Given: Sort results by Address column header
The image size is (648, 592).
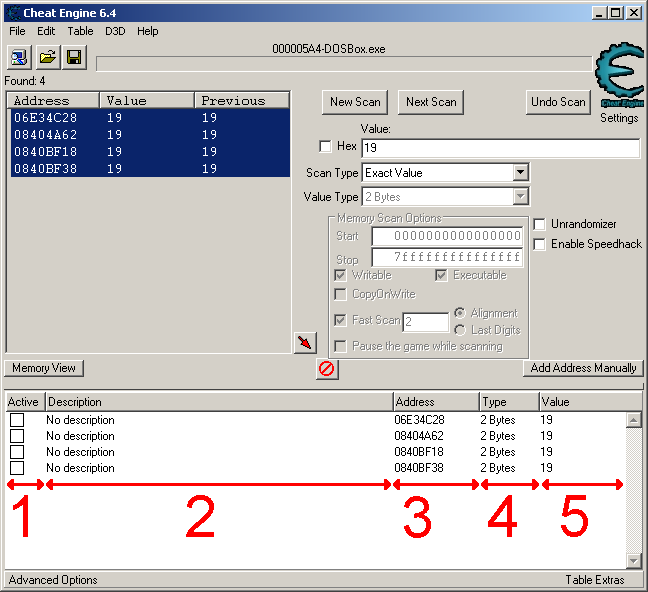Looking at the screenshot, I should tap(53, 100).
